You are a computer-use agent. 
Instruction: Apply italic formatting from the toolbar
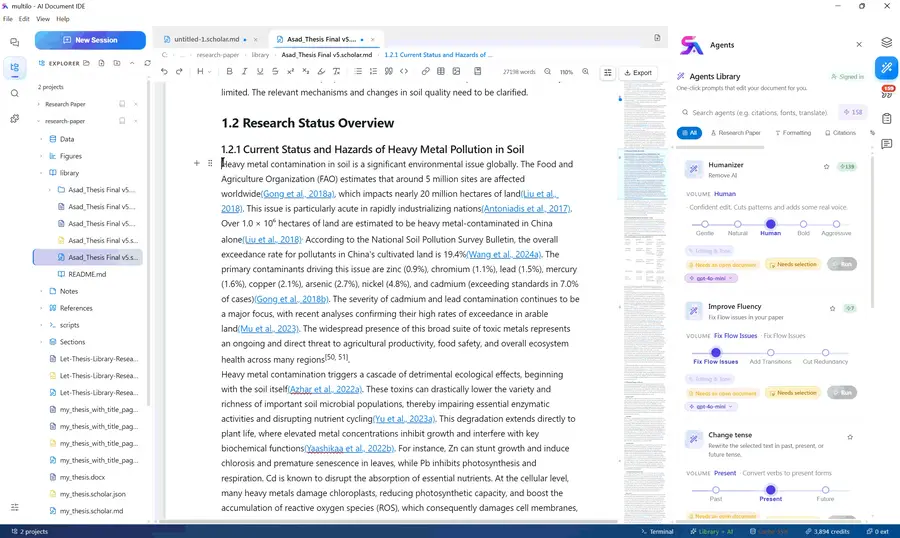point(245,72)
